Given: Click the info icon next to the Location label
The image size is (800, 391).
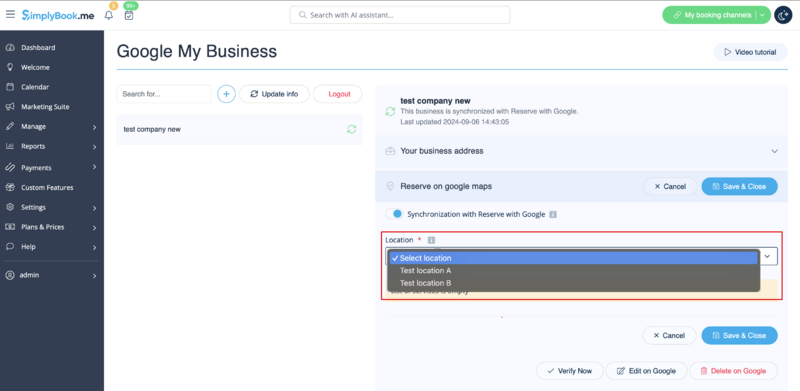Looking at the screenshot, I should (x=431, y=240).
